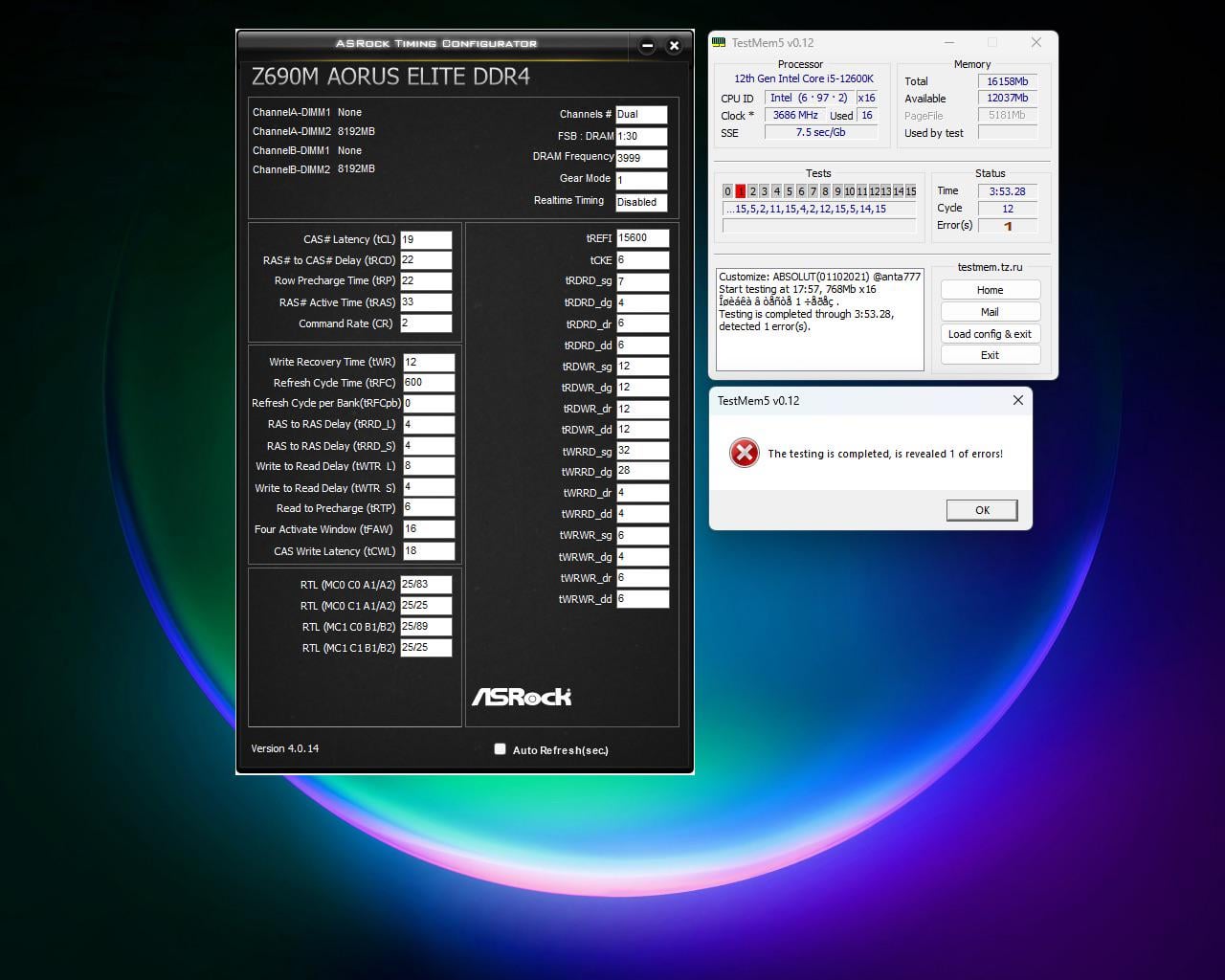
Task: Click the tRDRD_sg value field
Action: [x=643, y=281]
